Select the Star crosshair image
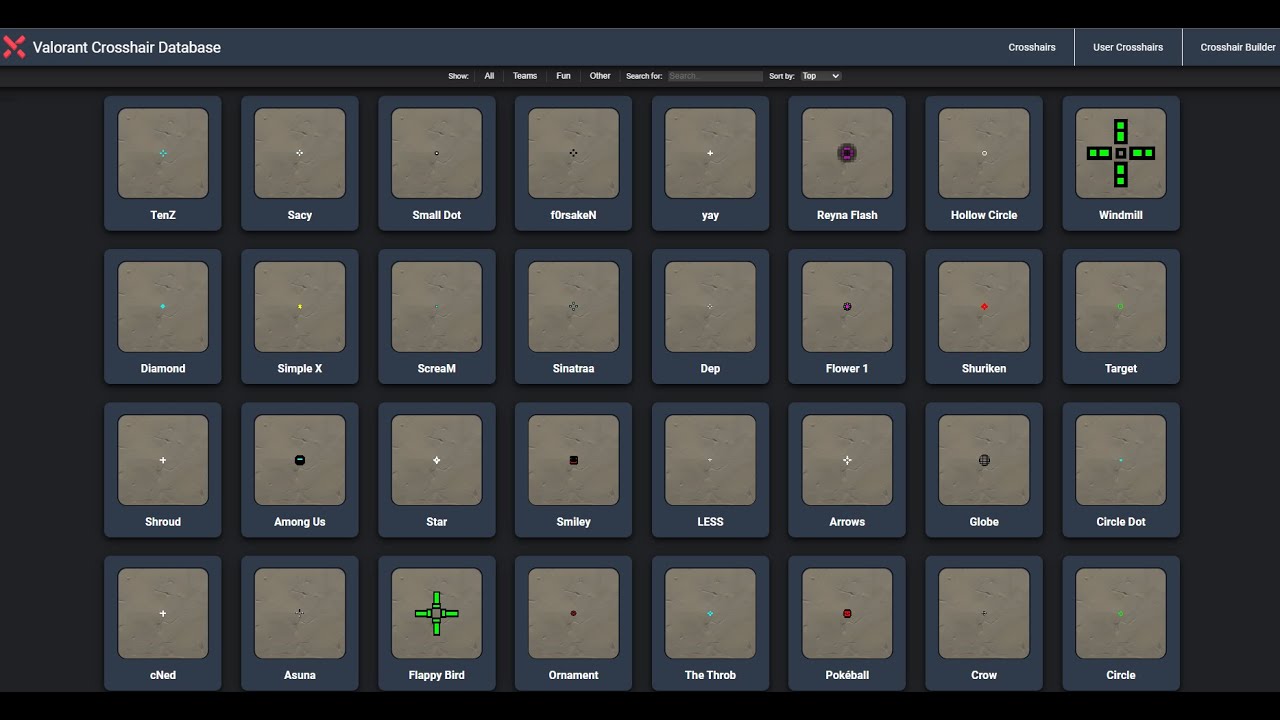This screenshot has height=720, width=1280. (x=437, y=460)
